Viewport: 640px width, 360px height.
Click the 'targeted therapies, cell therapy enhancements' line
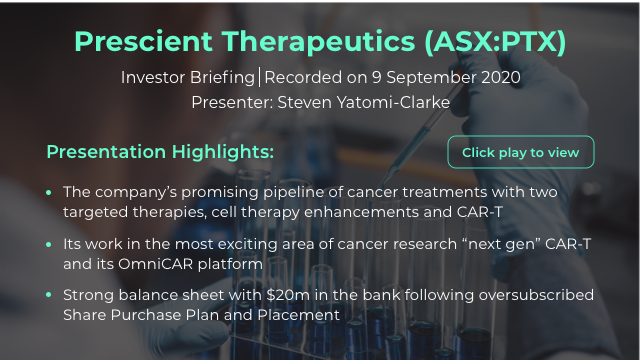click(283, 212)
